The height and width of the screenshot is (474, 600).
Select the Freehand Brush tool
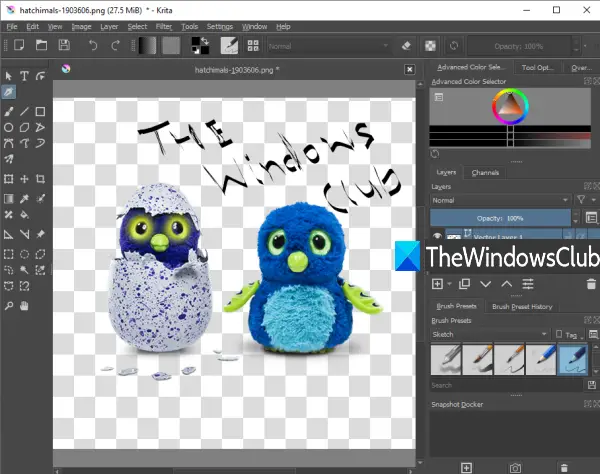coord(8,111)
